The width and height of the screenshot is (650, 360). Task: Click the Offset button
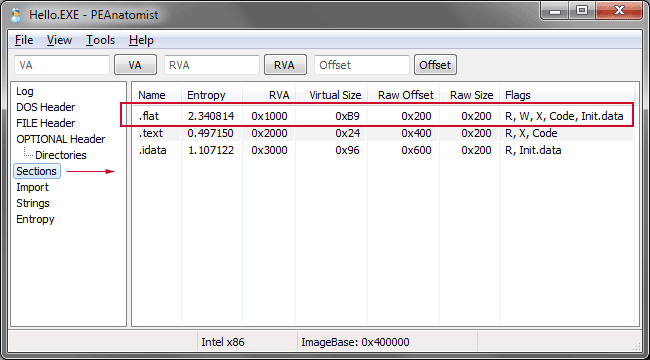435,65
